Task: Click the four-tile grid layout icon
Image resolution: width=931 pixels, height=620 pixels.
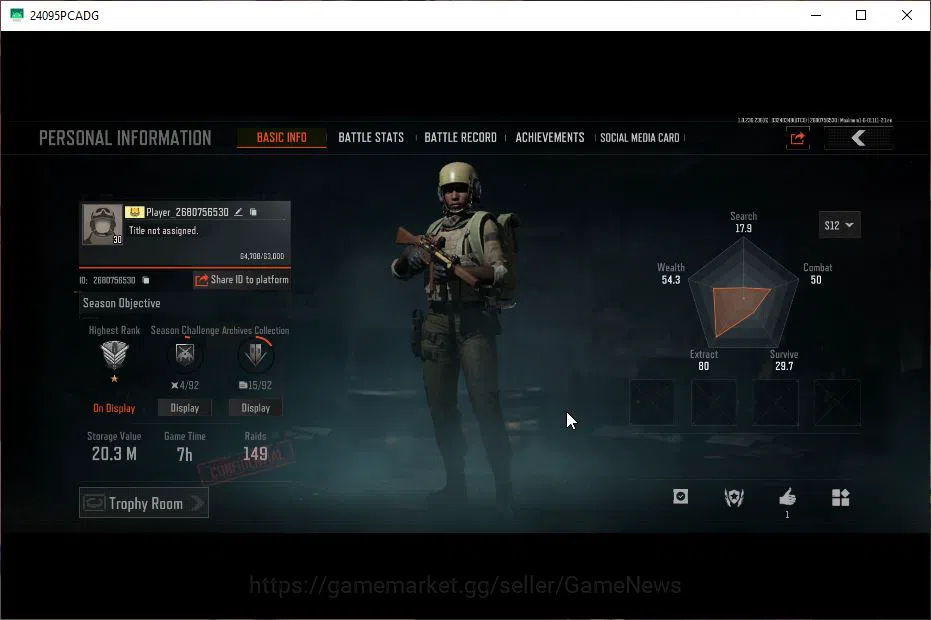Action: pyautogui.click(x=841, y=498)
